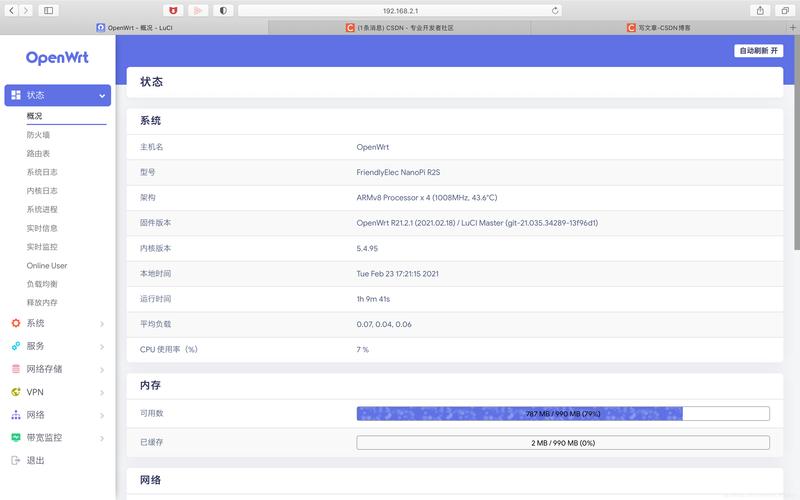Open the 退出 logout label in sidebar
This screenshot has height=500, width=800.
point(35,460)
